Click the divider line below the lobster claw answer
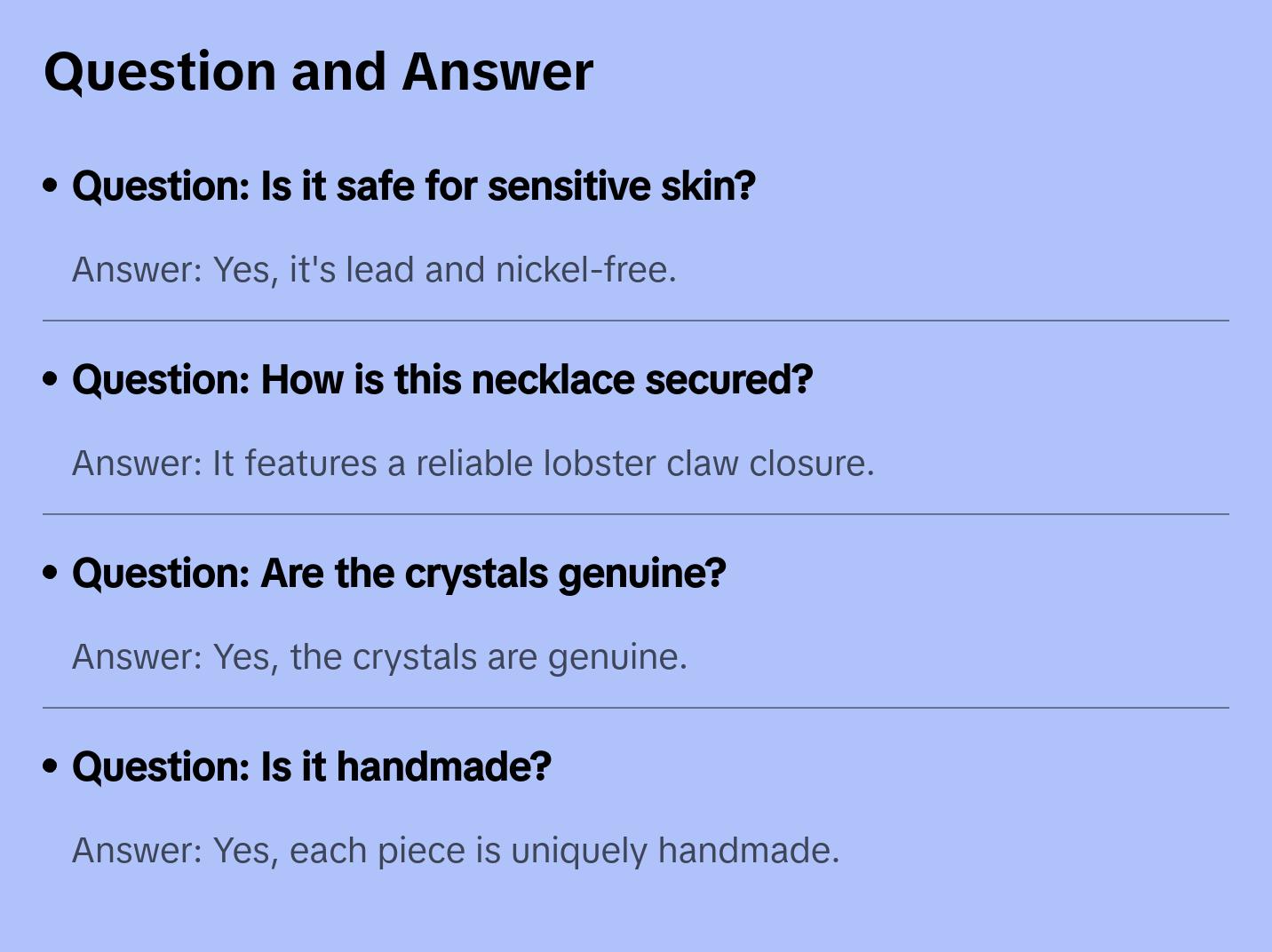 pyautogui.click(x=635, y=514)
